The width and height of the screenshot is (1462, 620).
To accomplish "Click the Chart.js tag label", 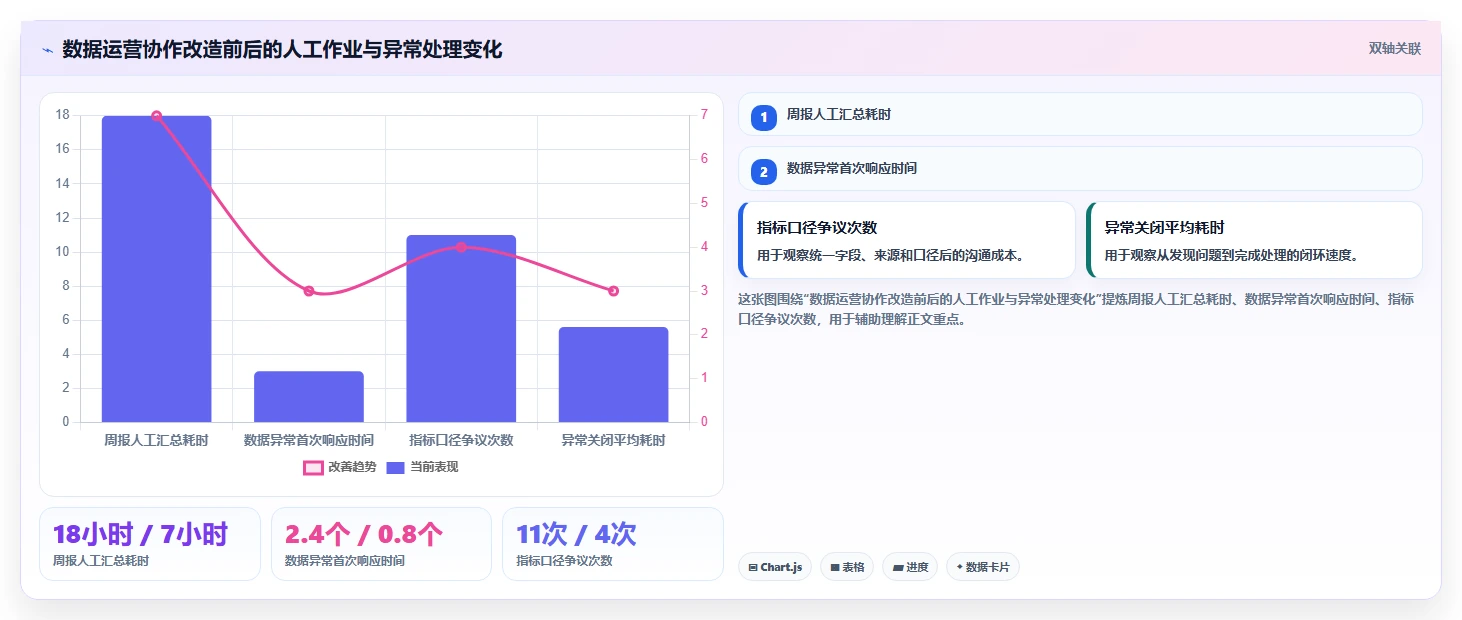I will point(781,568).
